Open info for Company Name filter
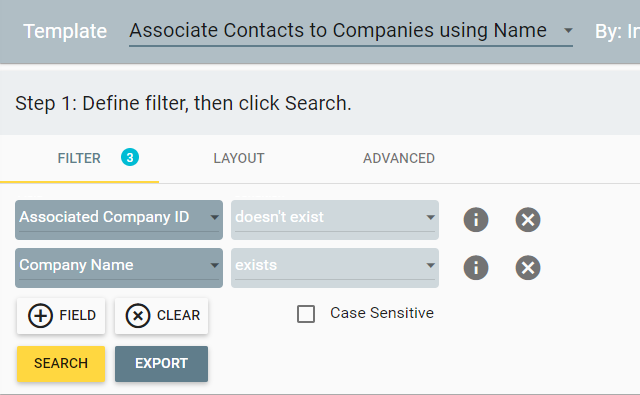The image size is (640, 395). point(476,268)
